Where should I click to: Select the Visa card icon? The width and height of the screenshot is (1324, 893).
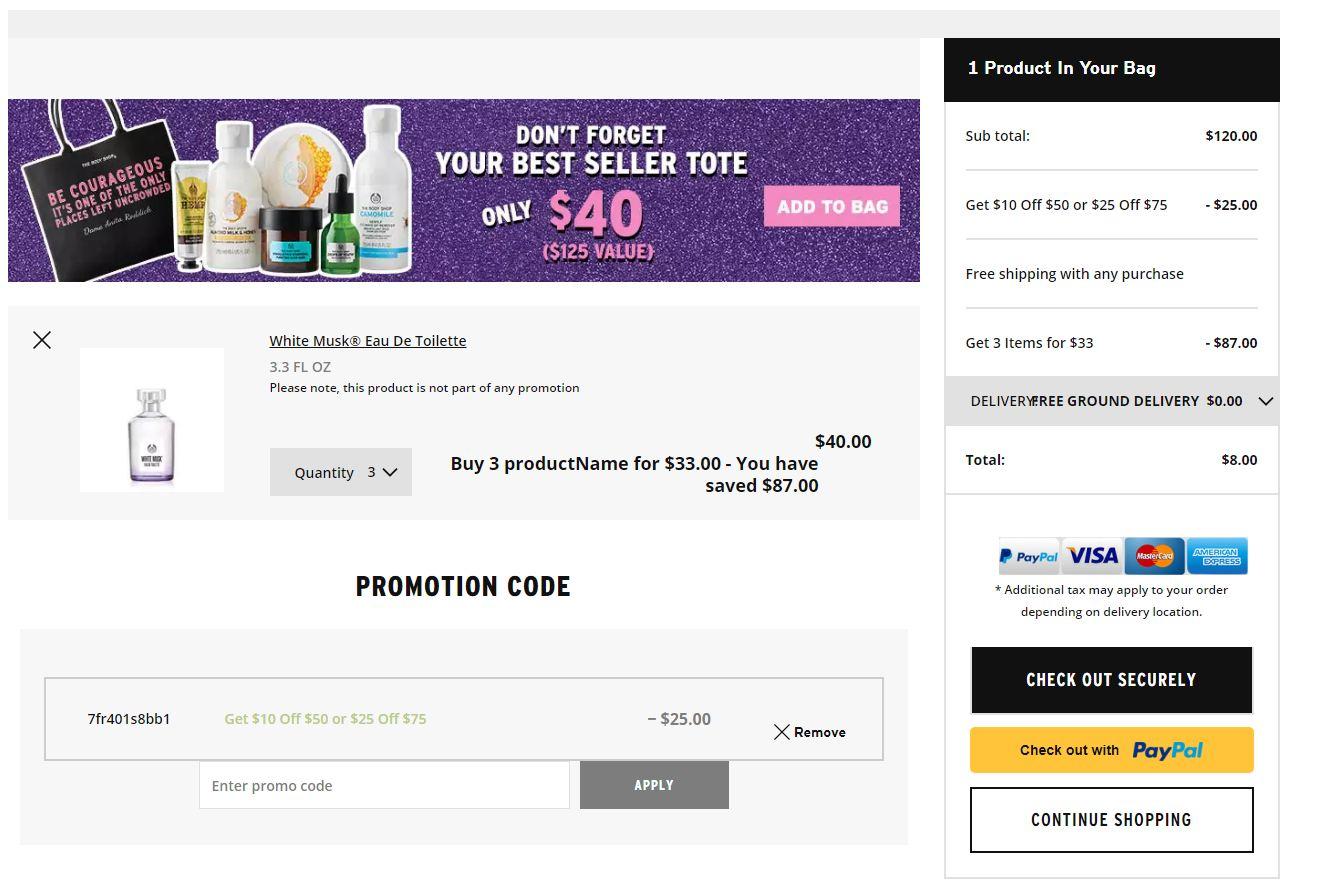(x=1091, y=556)
